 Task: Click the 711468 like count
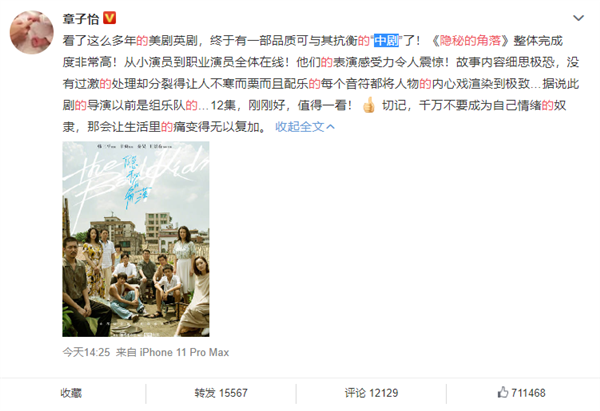pos(528,393)
